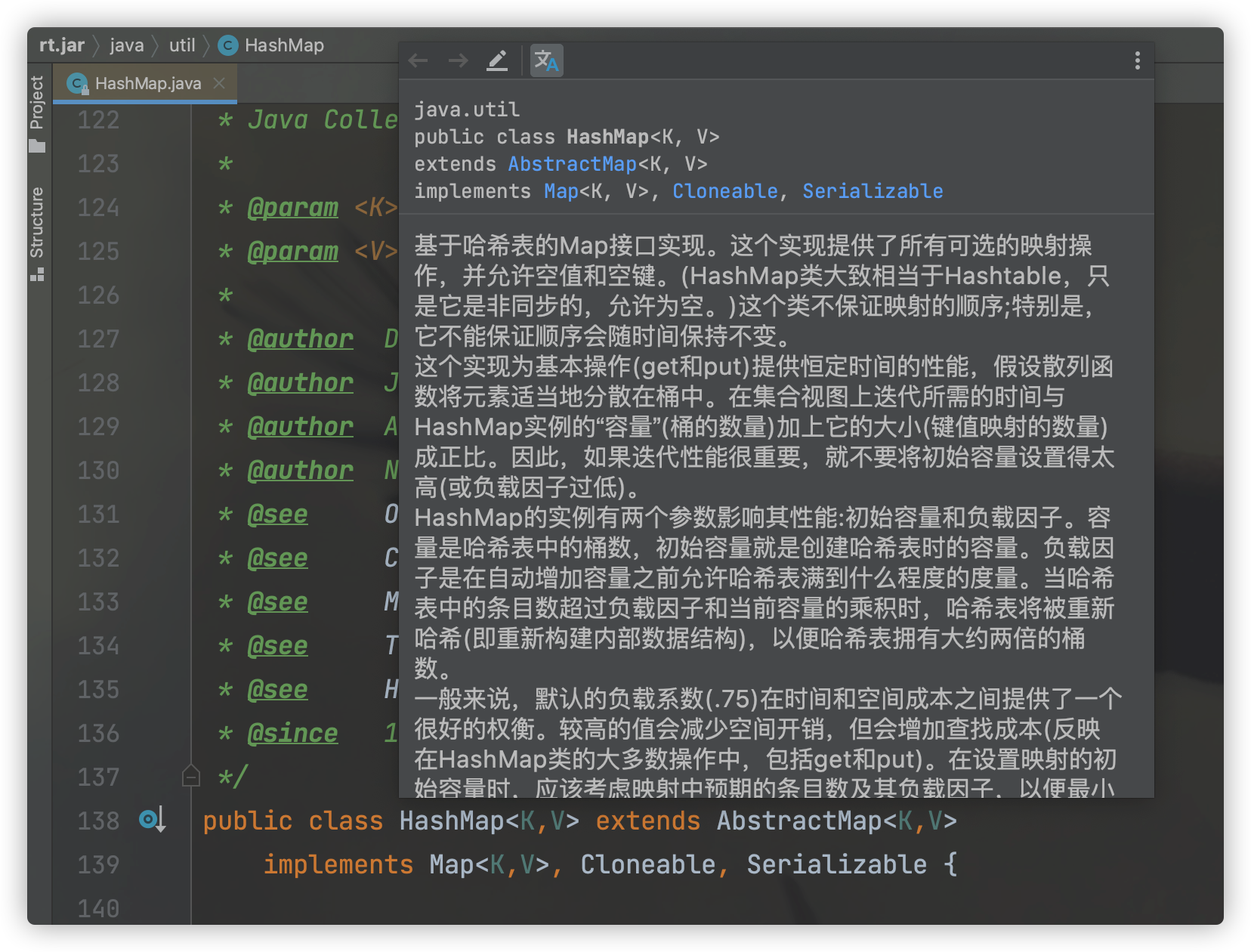Screen dimensions: 1251x952
Task: Click the java package breadcrumb
Action: 126,45
